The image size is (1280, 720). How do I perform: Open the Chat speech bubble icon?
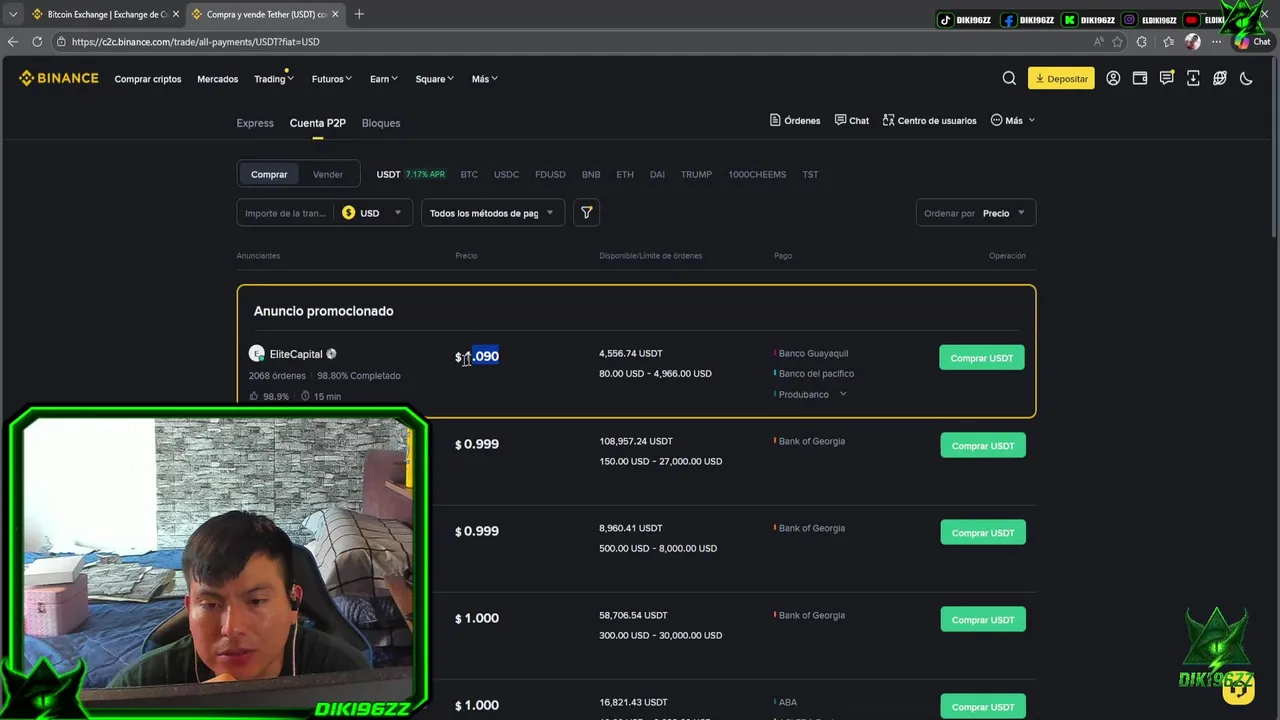pyautogui.click(x=840, y=120)
